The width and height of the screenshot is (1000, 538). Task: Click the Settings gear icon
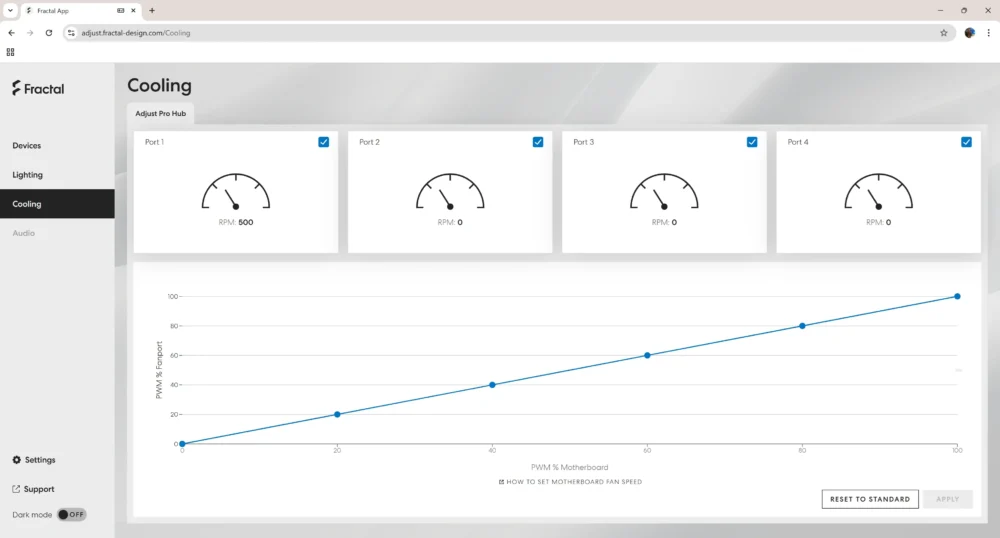click(x=17, y=460)
